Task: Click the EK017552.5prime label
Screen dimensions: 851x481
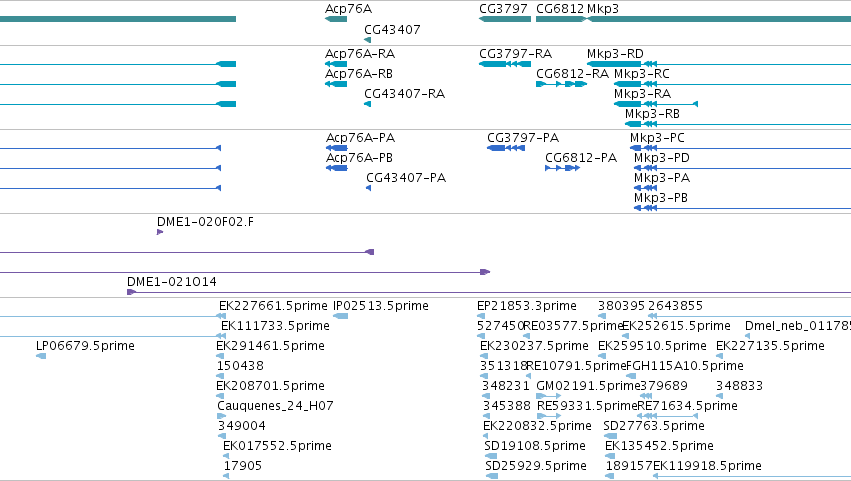Action: coord(277,446)
